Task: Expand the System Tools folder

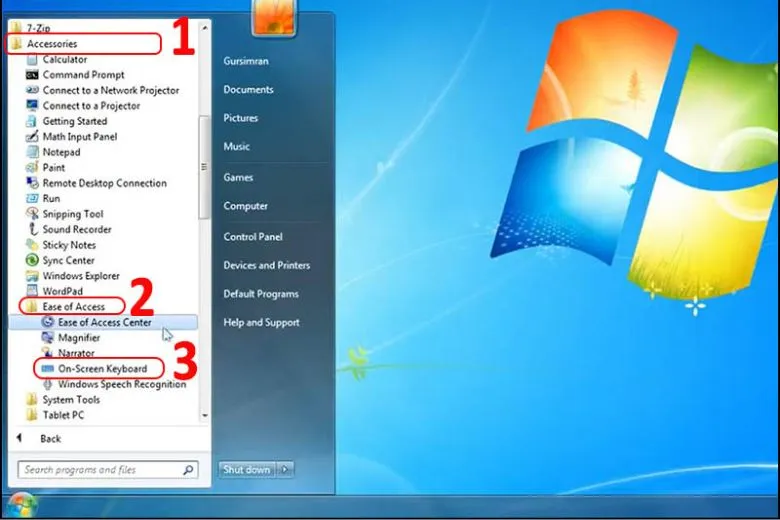Action: 63,400
